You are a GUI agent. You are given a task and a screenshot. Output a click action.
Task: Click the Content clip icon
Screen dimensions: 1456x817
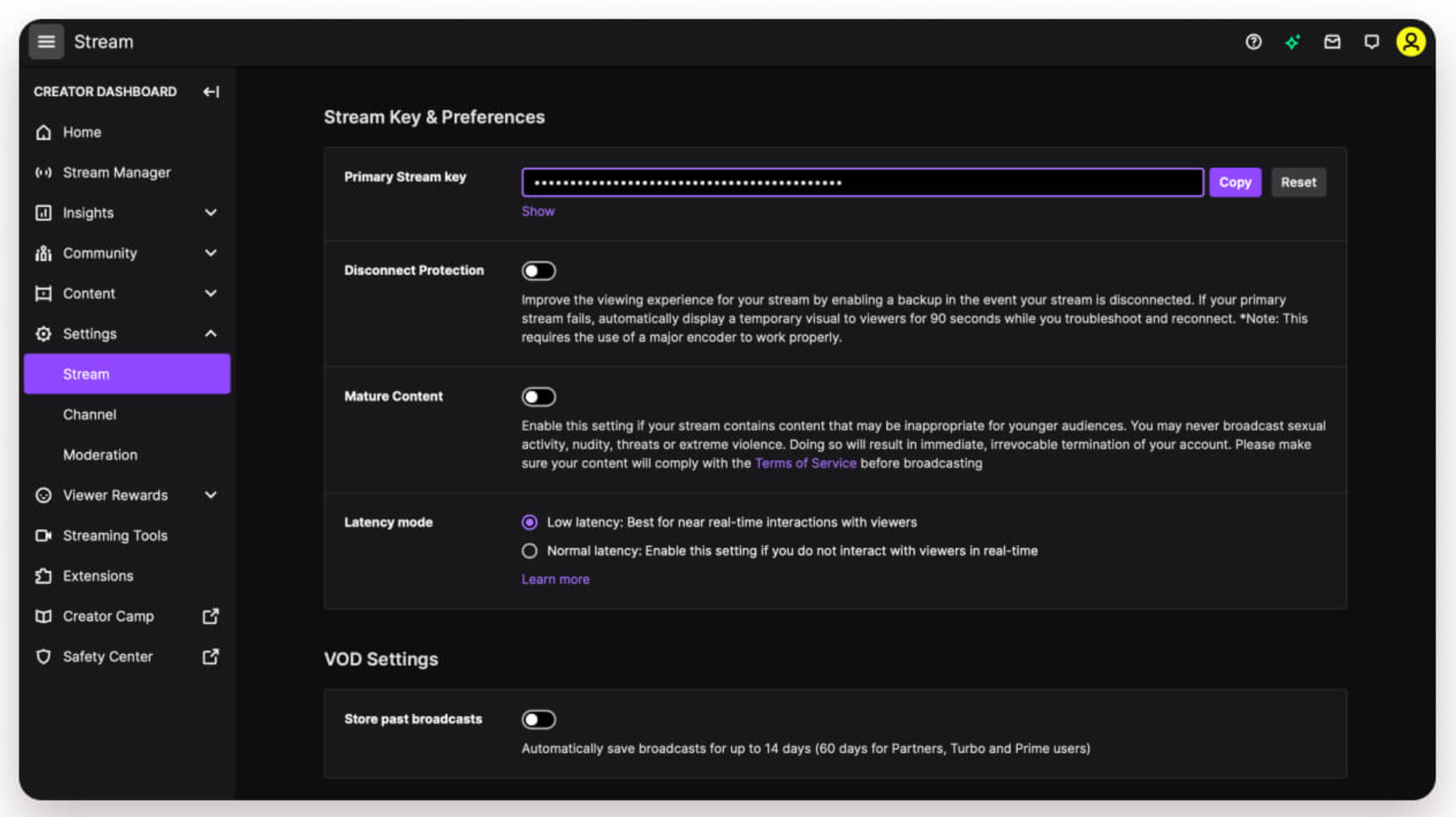point(43,294)
